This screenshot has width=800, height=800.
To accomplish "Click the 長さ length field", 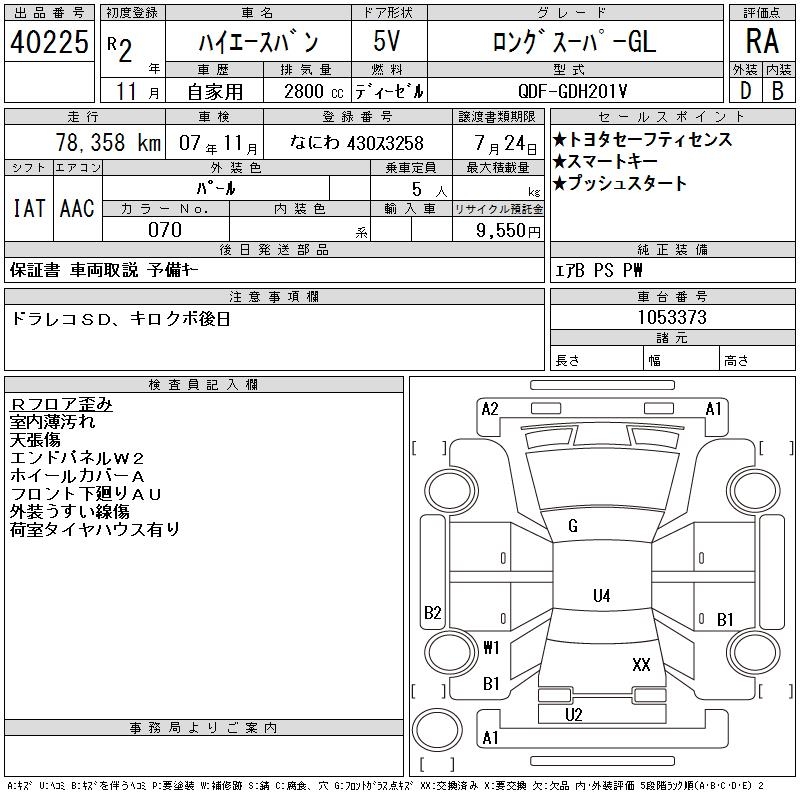I will coord(596,360).
